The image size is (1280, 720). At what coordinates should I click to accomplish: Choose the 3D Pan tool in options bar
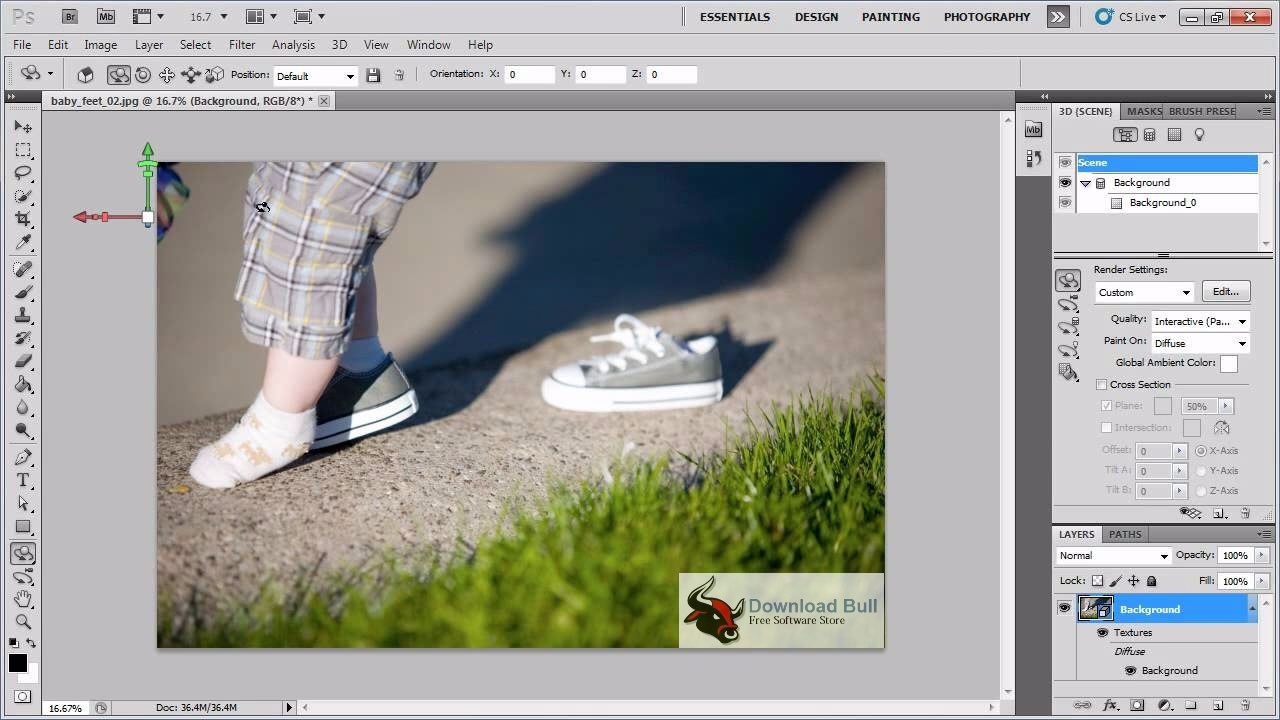166,75
